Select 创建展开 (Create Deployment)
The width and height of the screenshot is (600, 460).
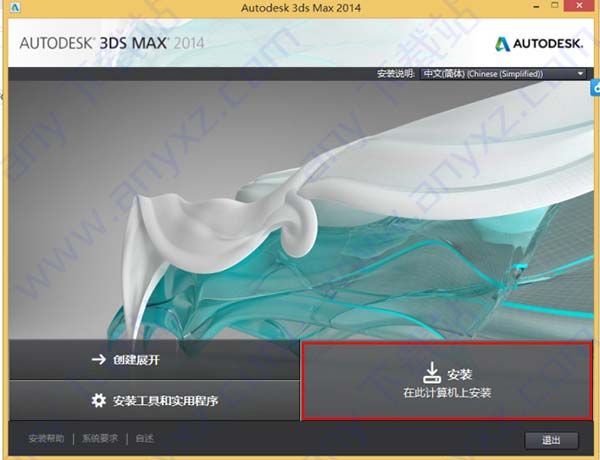[154, 360]
